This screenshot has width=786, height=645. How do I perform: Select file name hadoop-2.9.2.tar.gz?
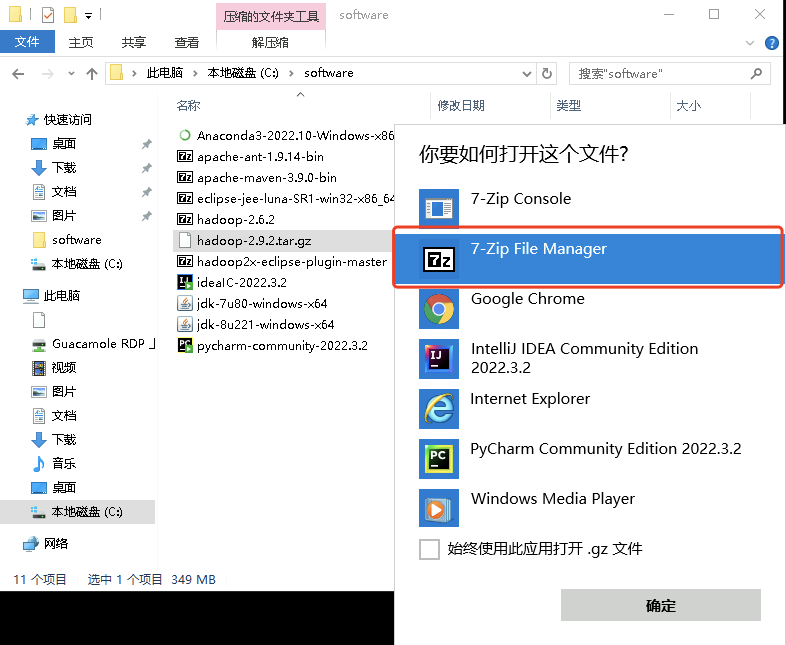254,241
